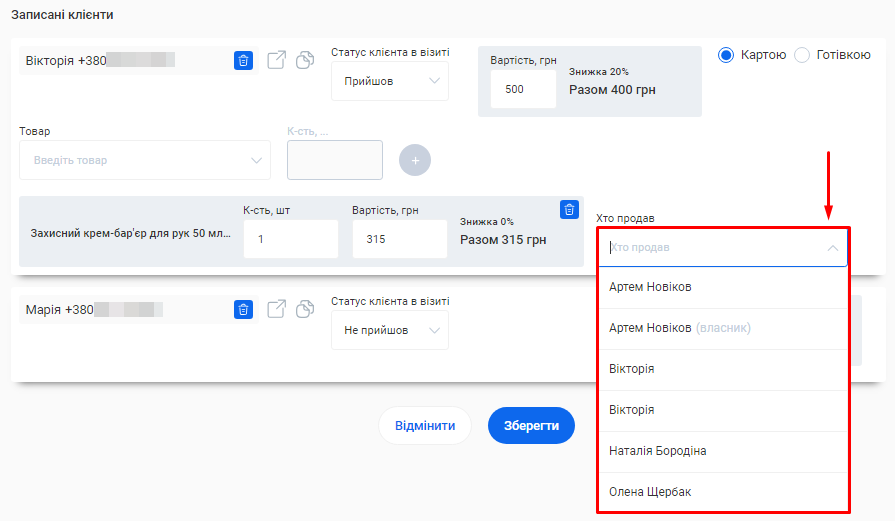
Task: Choose Артем Новіков (власник) from the seller list
Action: click(x=680, y=328)
